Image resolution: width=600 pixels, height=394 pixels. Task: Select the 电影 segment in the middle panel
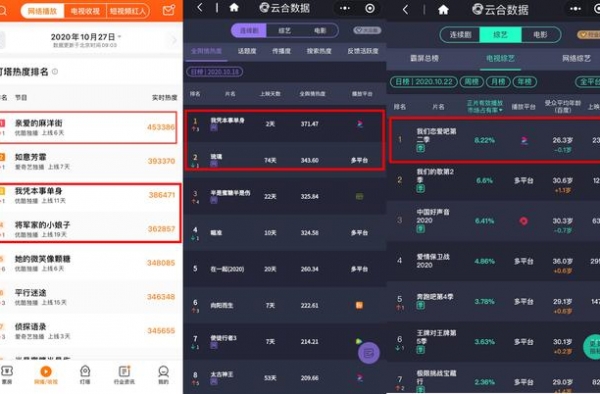[320, 30]
